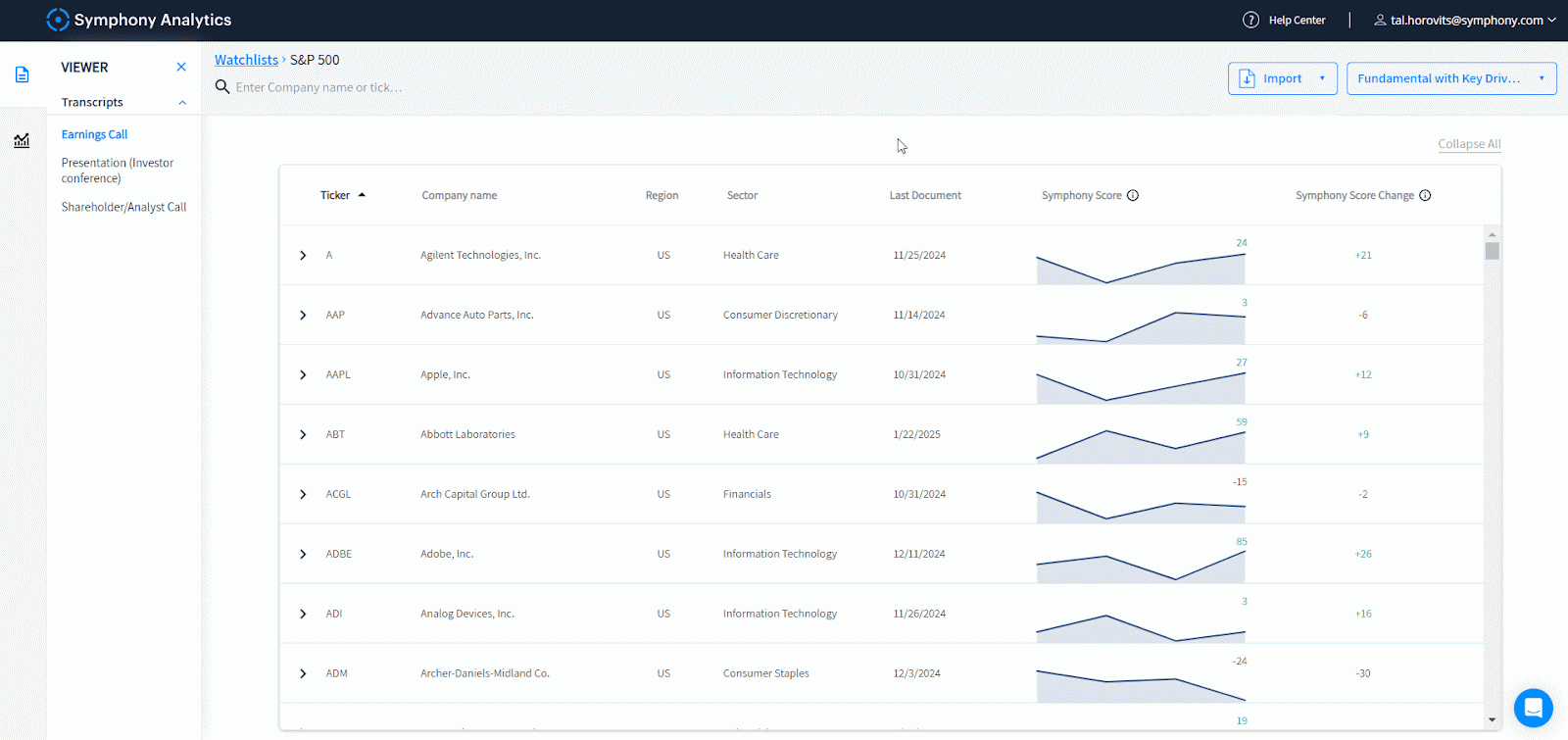Screen dimensions: 1568x740
Task: Select Earnings Call transcripts
Action: click(x=94, y=134)
